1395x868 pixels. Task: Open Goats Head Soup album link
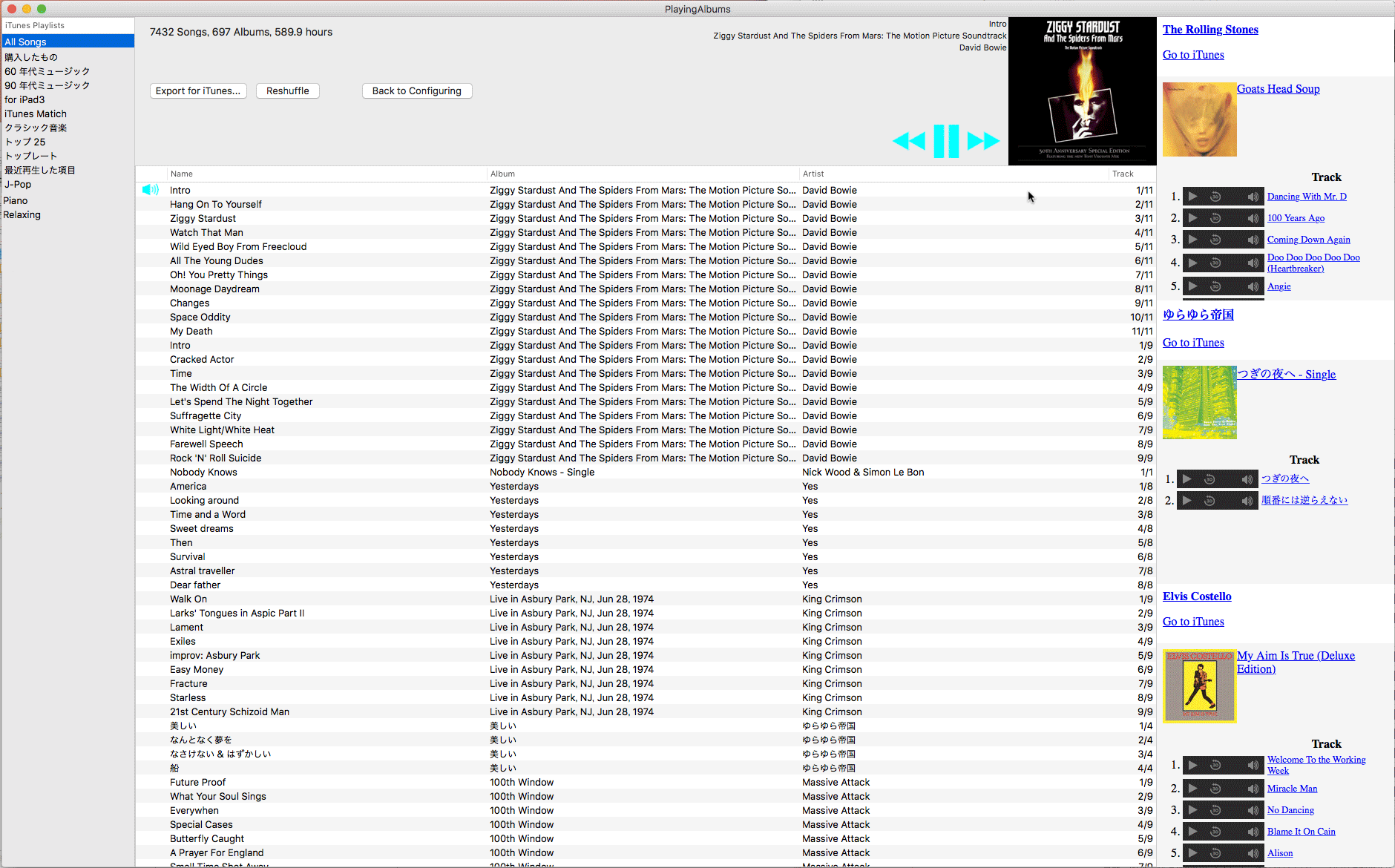1278,89
